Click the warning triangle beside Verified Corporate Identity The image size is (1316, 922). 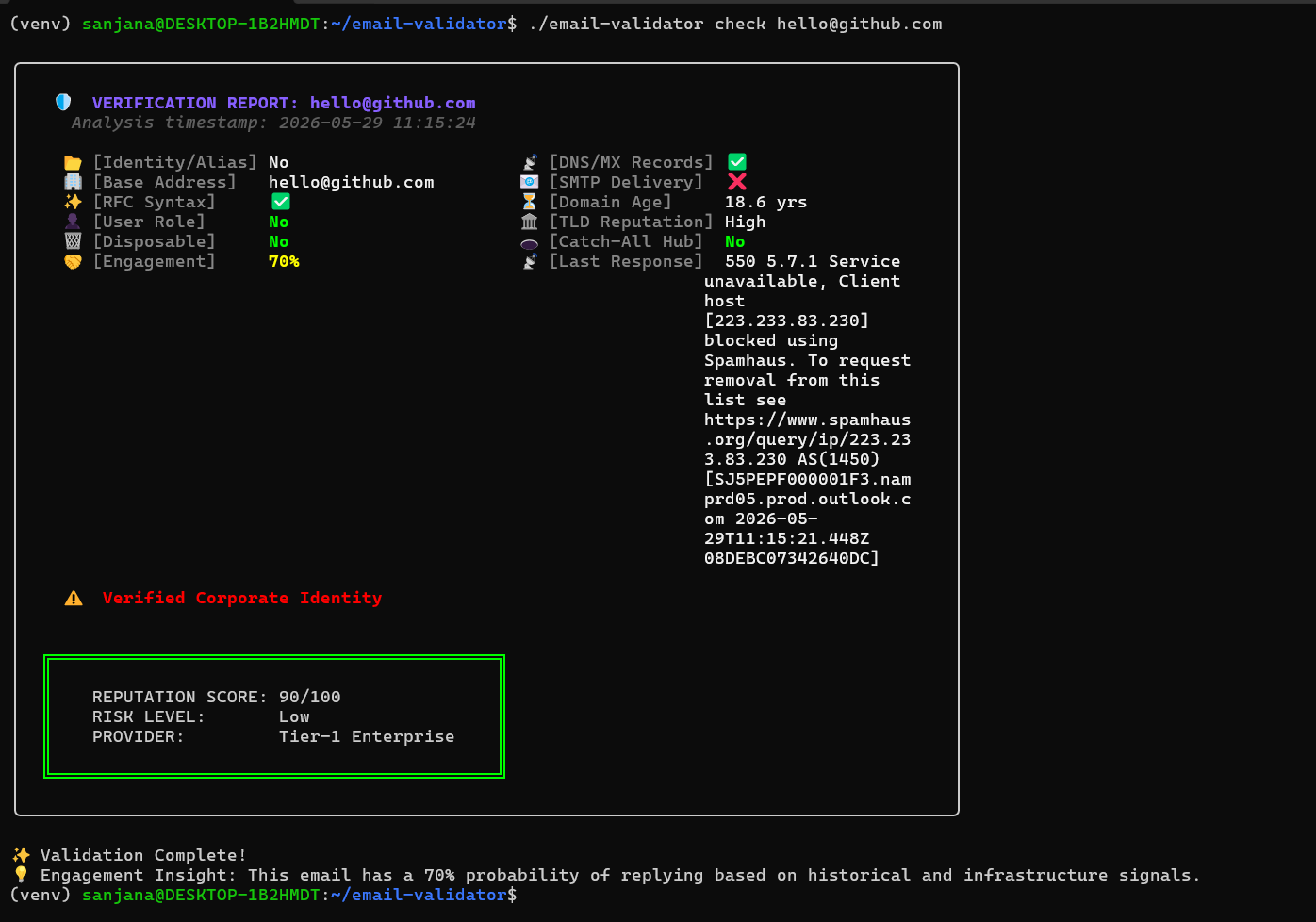(74, 598)
